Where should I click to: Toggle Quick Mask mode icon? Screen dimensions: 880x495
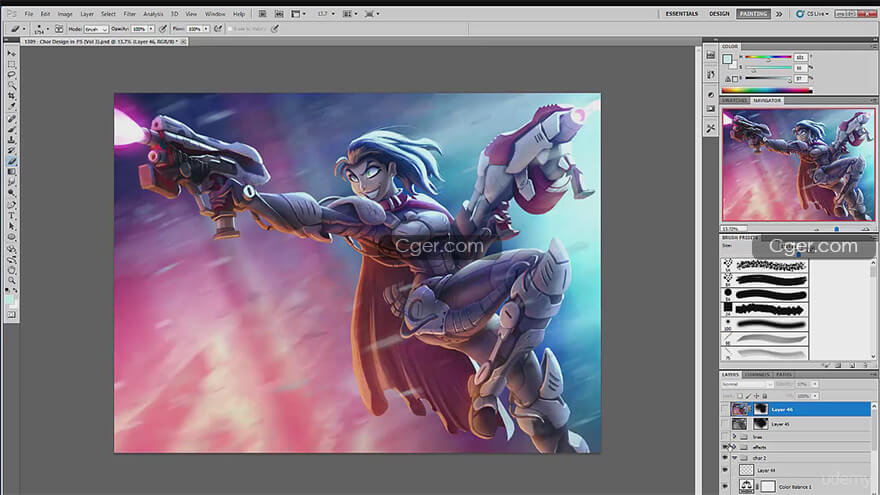[x=11, y=315]
